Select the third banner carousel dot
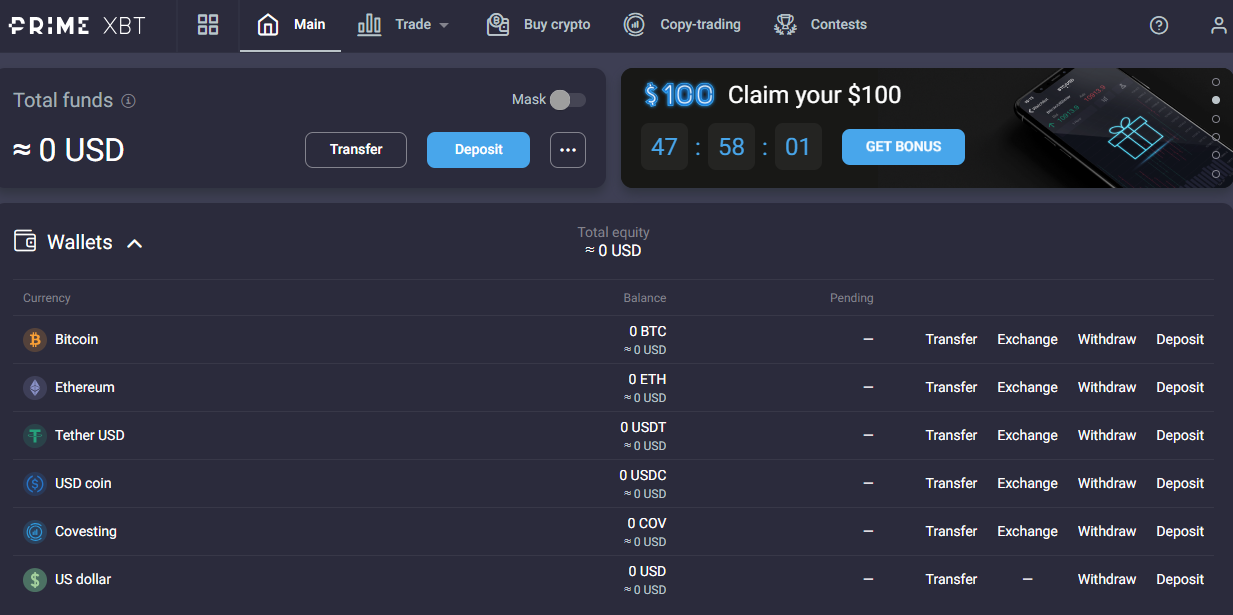1233x615 pixels. pyautogui.click(x=1216, y=119)
